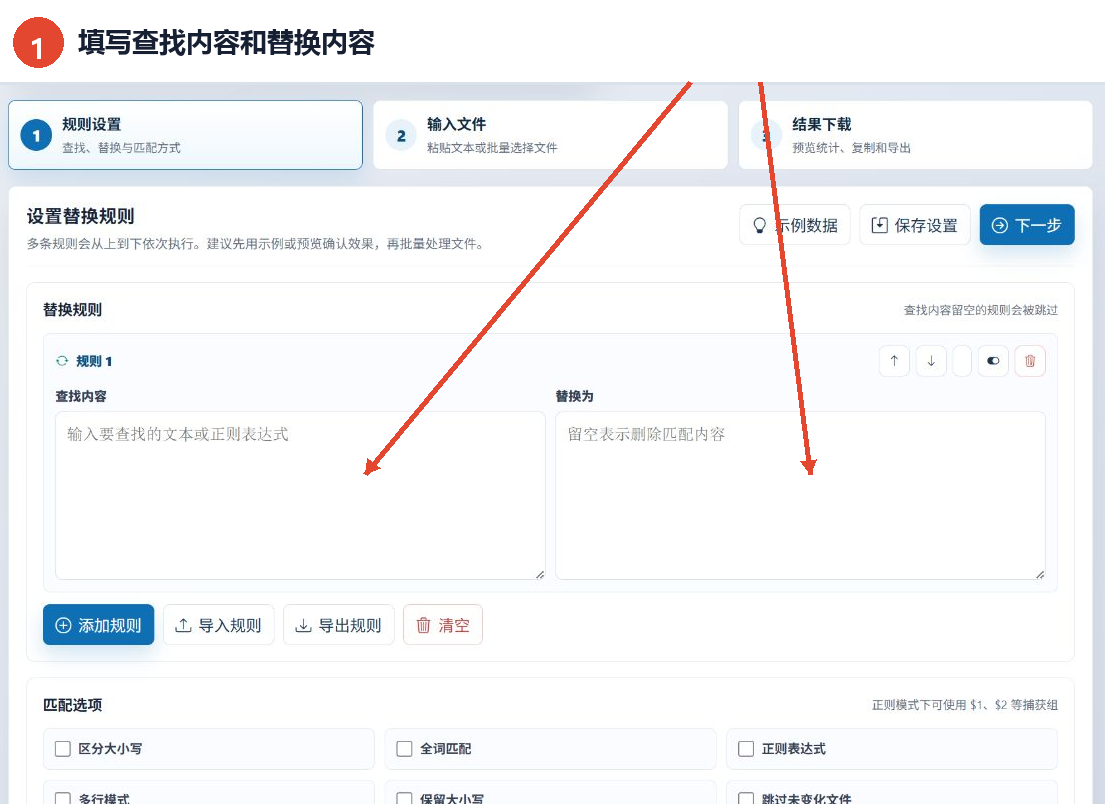Proceed with the 下一步 button
Image resolution: width=1105 pixels, height=804 pixels.
click(x=1027, y=225)
